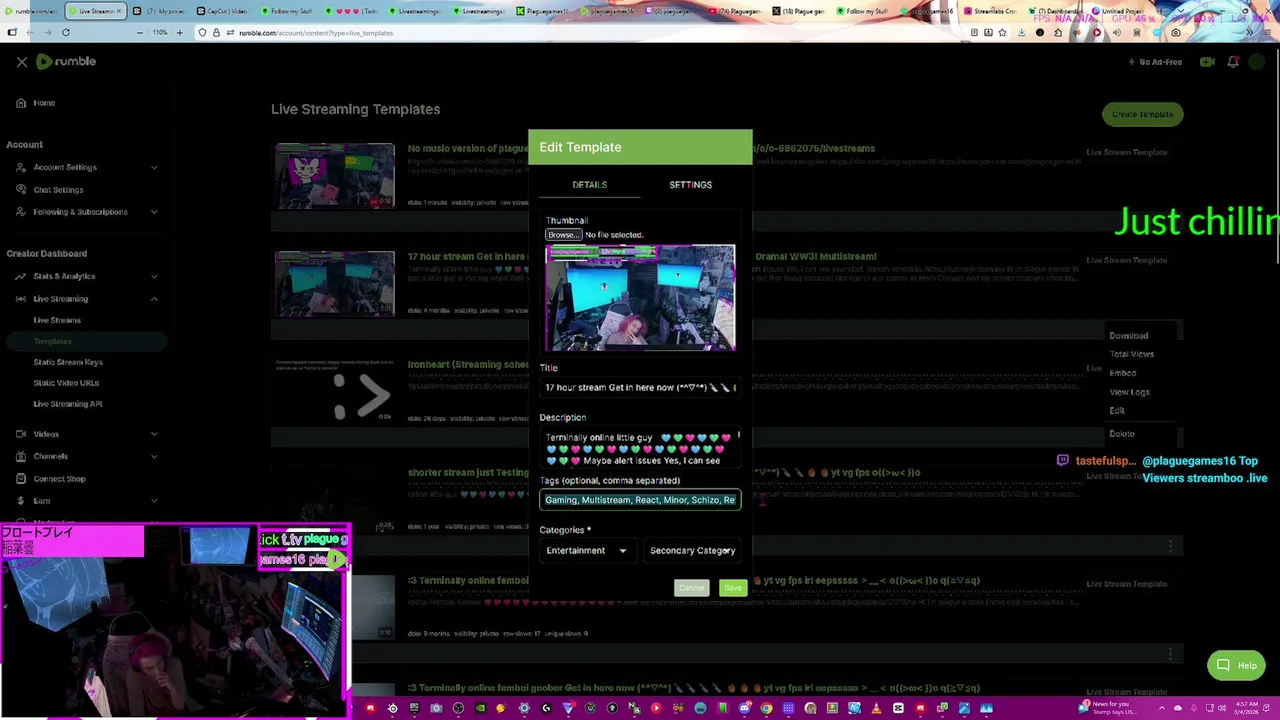
Task: Click into the Tags field
Action: tap(640, 500)
